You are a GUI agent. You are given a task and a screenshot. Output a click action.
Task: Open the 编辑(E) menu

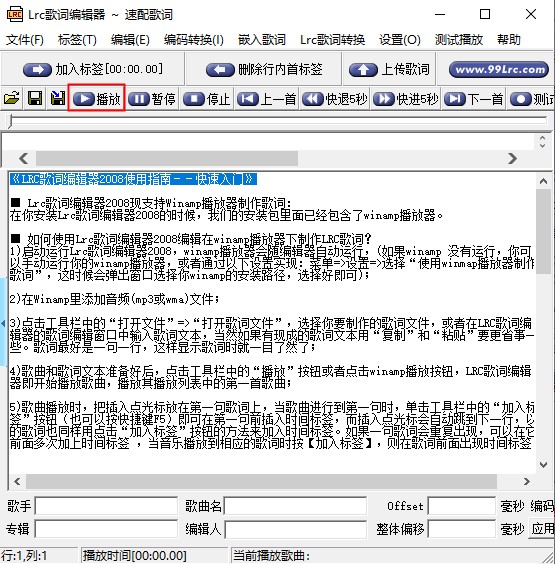pos(130,40)
